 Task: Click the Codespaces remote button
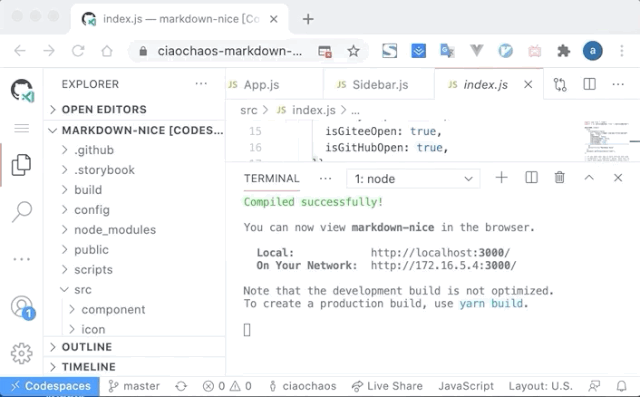click(50, 386)
